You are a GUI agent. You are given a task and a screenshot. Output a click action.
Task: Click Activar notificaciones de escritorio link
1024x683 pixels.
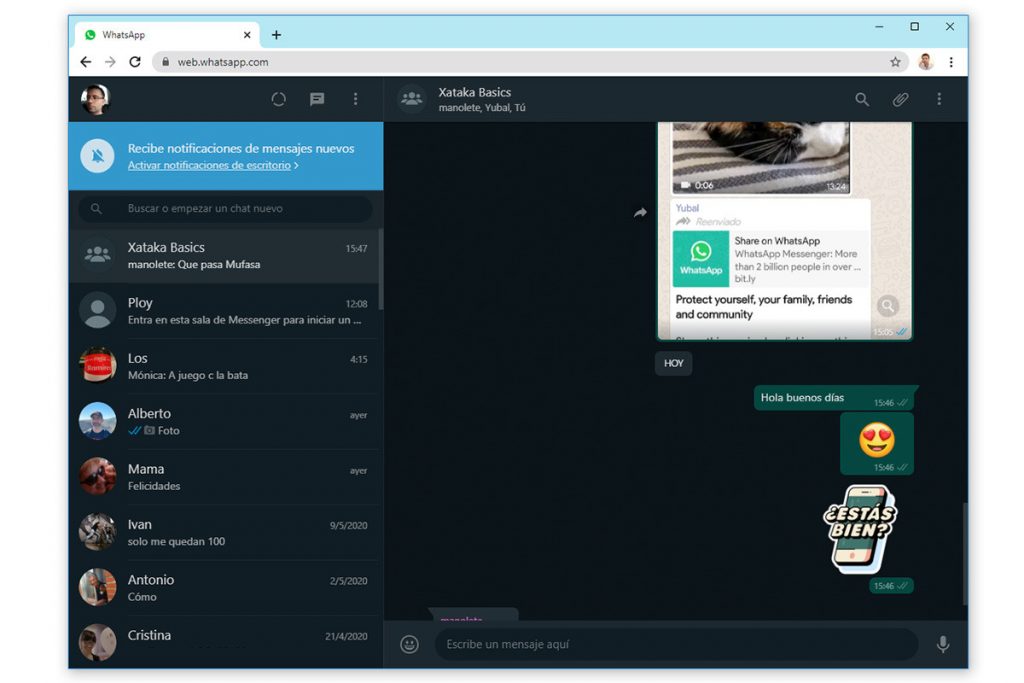click(209, 166)
